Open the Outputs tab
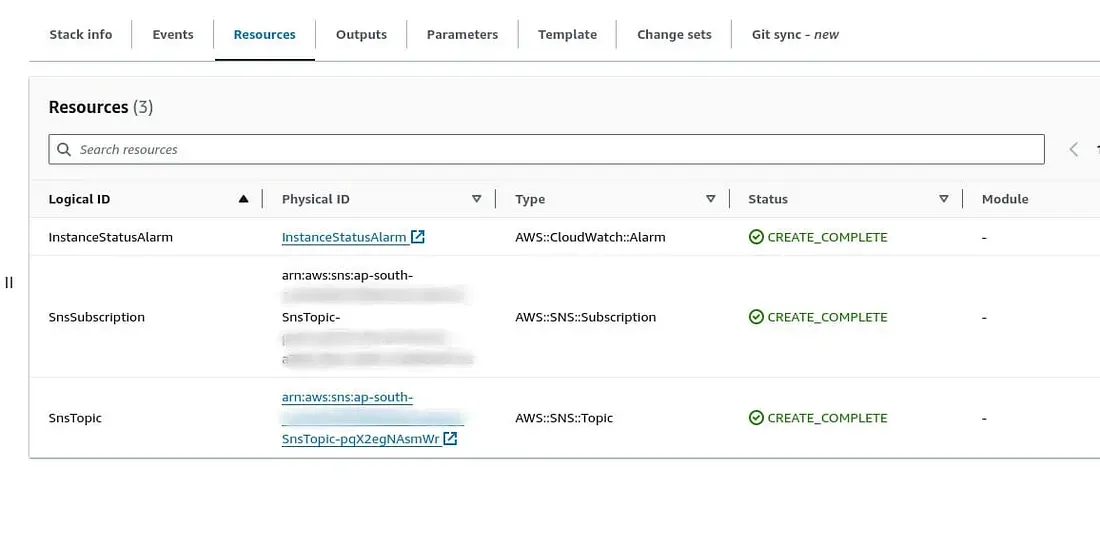Viewport: 1100px width, 544px height. click(361, 34)
